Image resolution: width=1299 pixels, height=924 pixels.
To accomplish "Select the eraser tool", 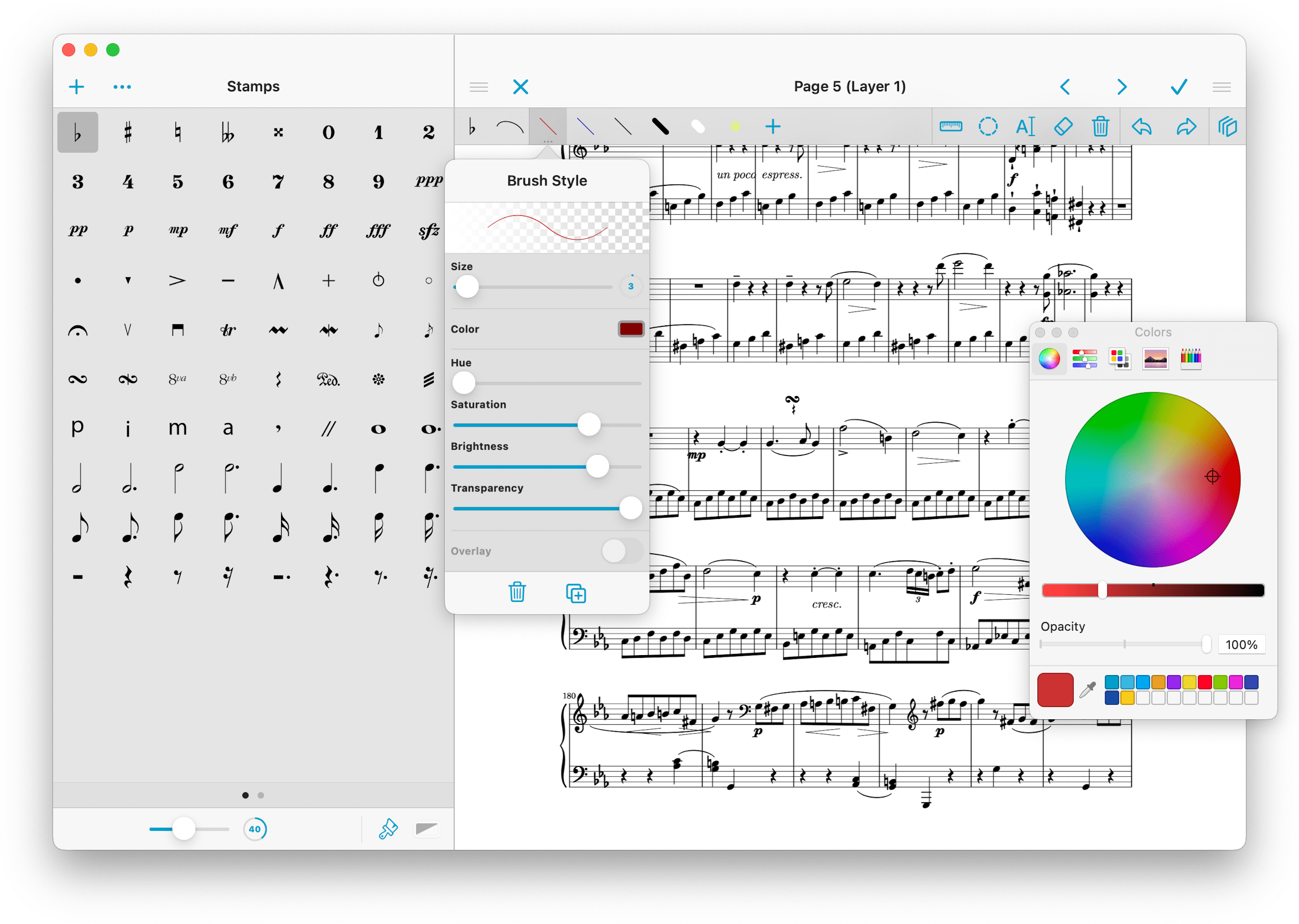I will coord(1063,126).
